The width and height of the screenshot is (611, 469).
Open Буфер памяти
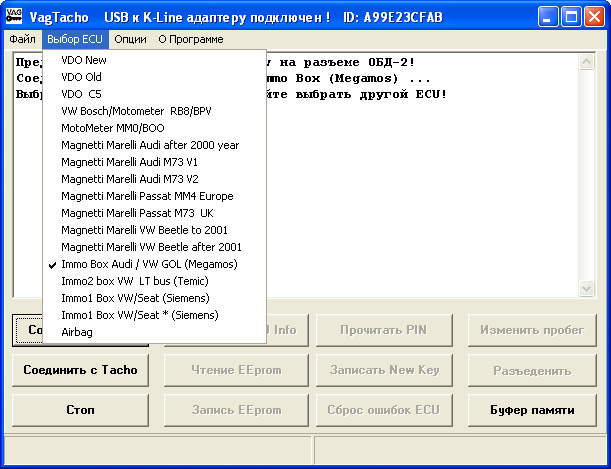(x=532, y=410)
